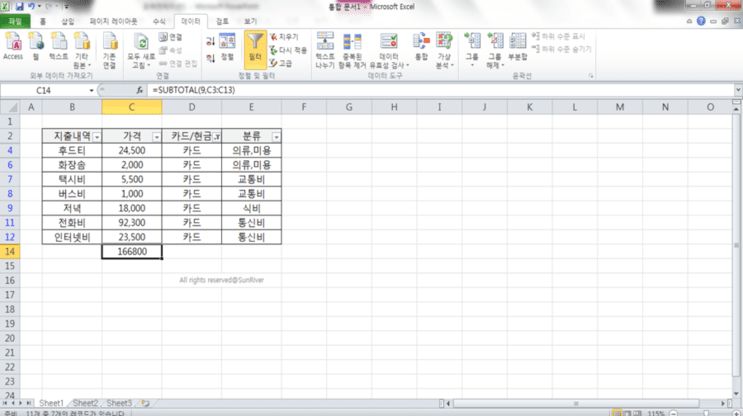743x416 pixels.
Task: Open the 수식 ribbon tab
Action: [x=159, y=21]
